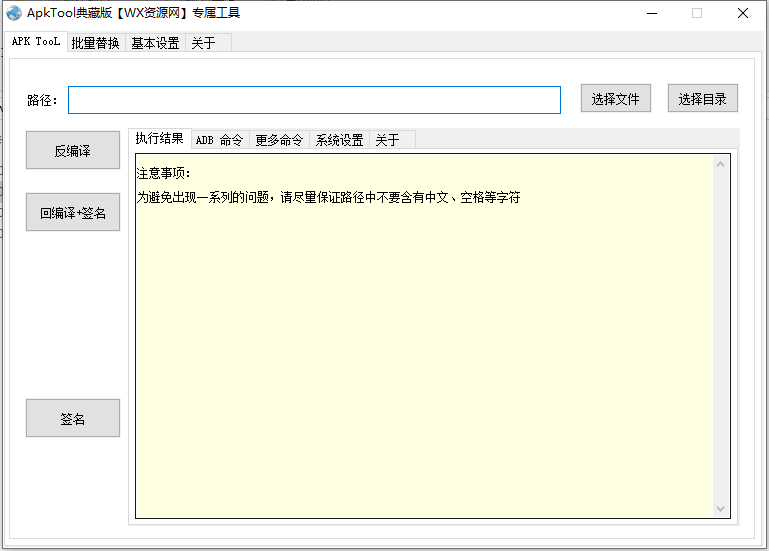
Task: Minimize the ApkTool window
Action: pyautogui.click(x=652, y=14)
